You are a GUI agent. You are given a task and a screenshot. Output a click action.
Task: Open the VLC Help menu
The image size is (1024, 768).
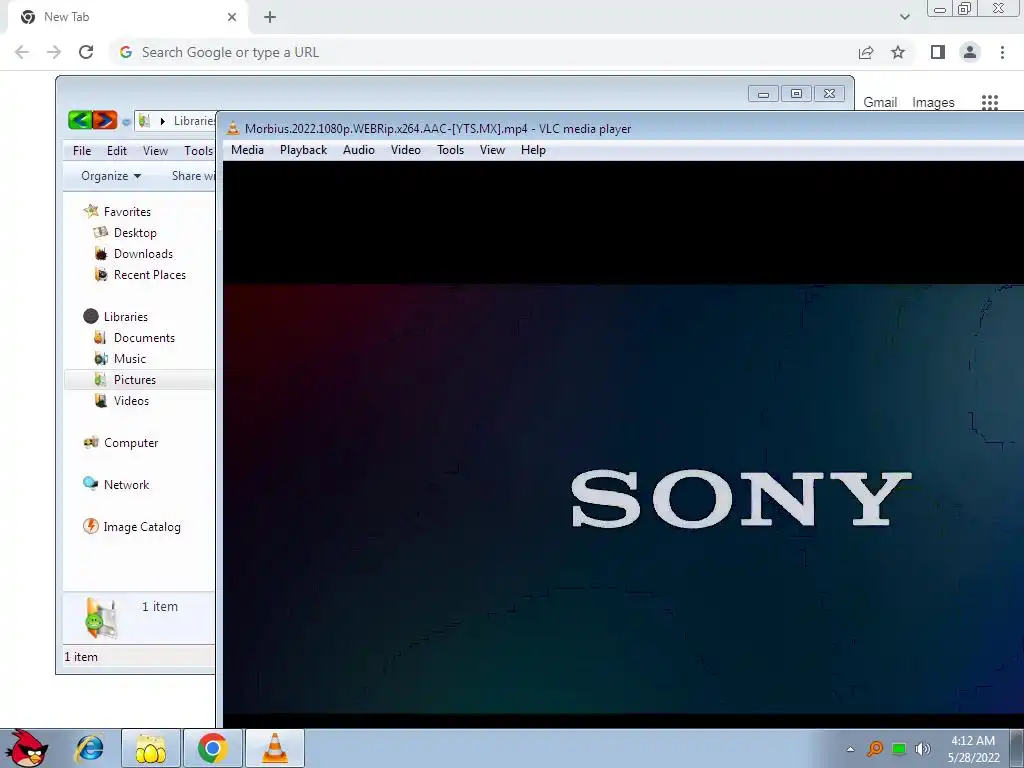click(x=533, y=150)
